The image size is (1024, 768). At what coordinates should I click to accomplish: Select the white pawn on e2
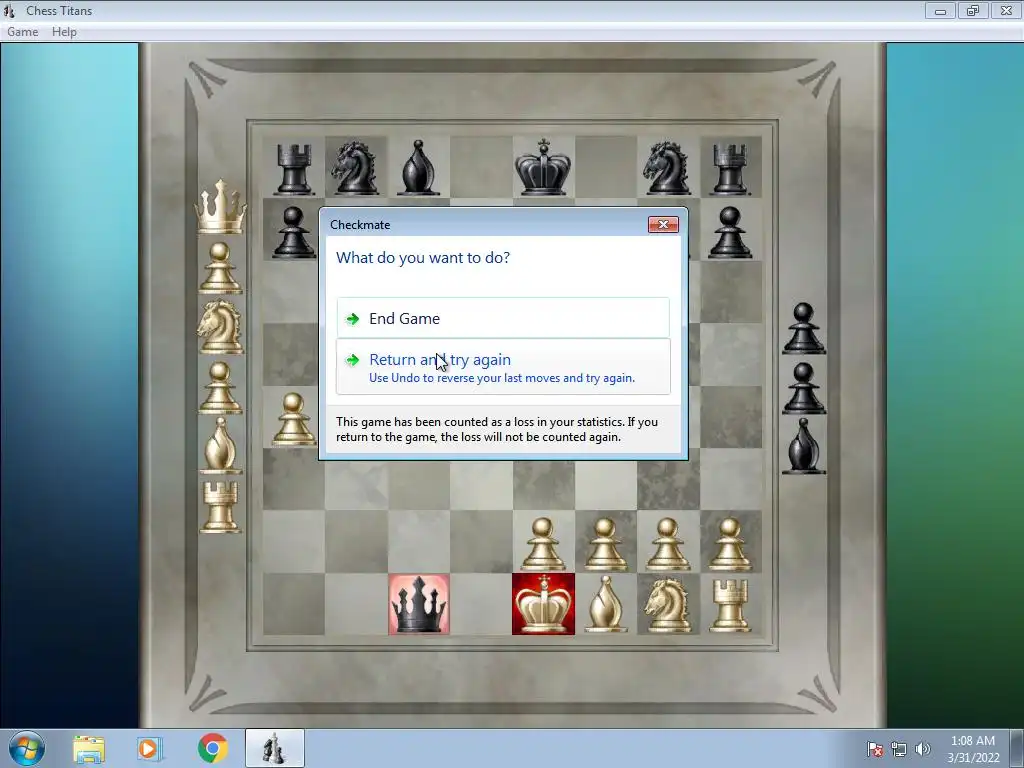coord(543,544)
